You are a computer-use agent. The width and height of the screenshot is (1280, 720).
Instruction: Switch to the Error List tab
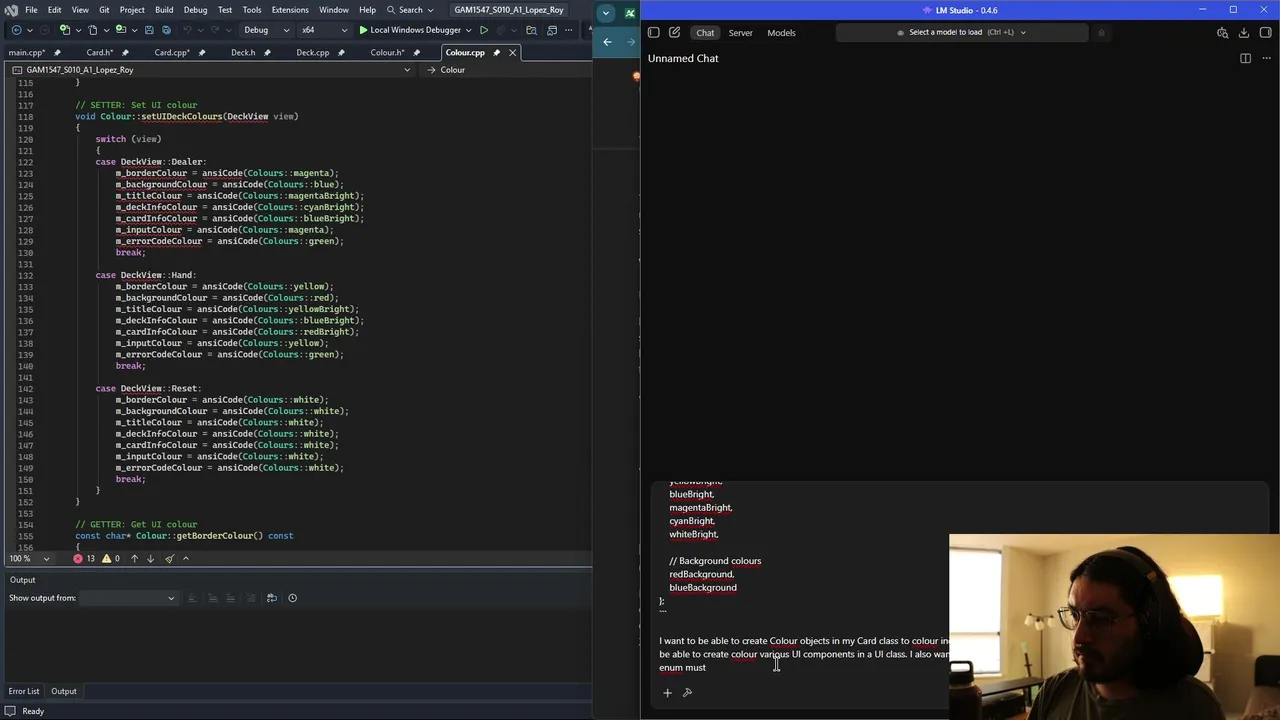tap(24, 691)
